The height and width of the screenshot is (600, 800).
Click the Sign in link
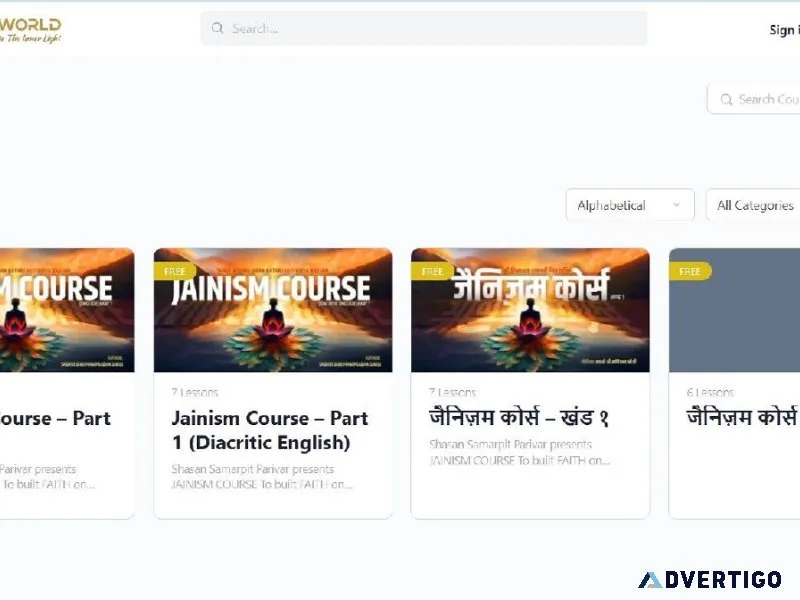[x=785, y=30]
